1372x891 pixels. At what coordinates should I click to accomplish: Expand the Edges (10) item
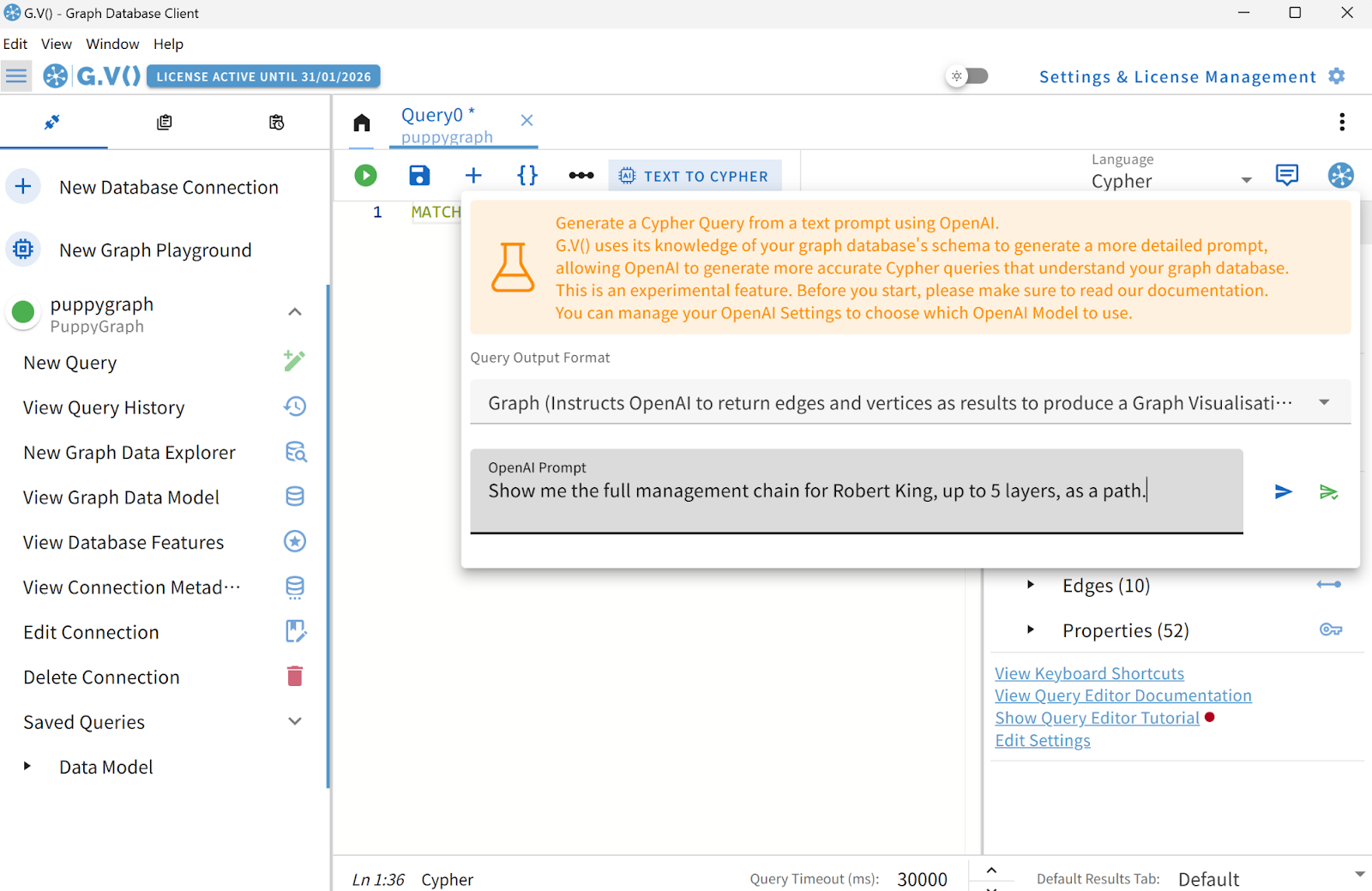[1031, 585]
